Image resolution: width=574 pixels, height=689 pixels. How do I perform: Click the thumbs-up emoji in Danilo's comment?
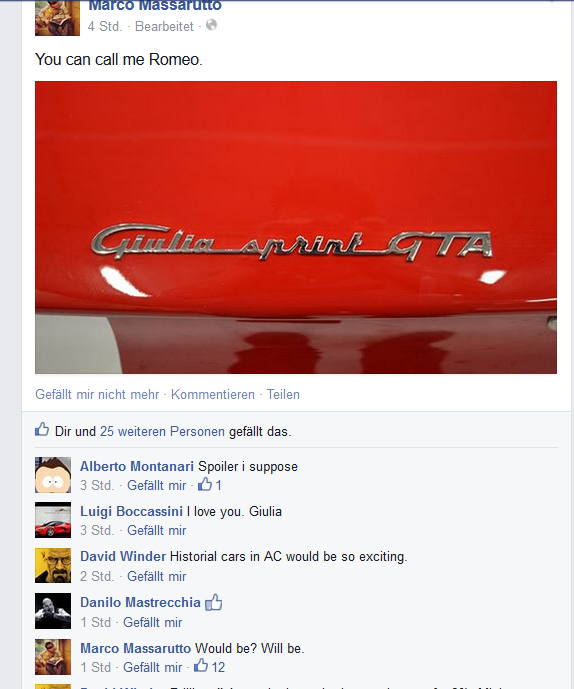pos(214,602)
